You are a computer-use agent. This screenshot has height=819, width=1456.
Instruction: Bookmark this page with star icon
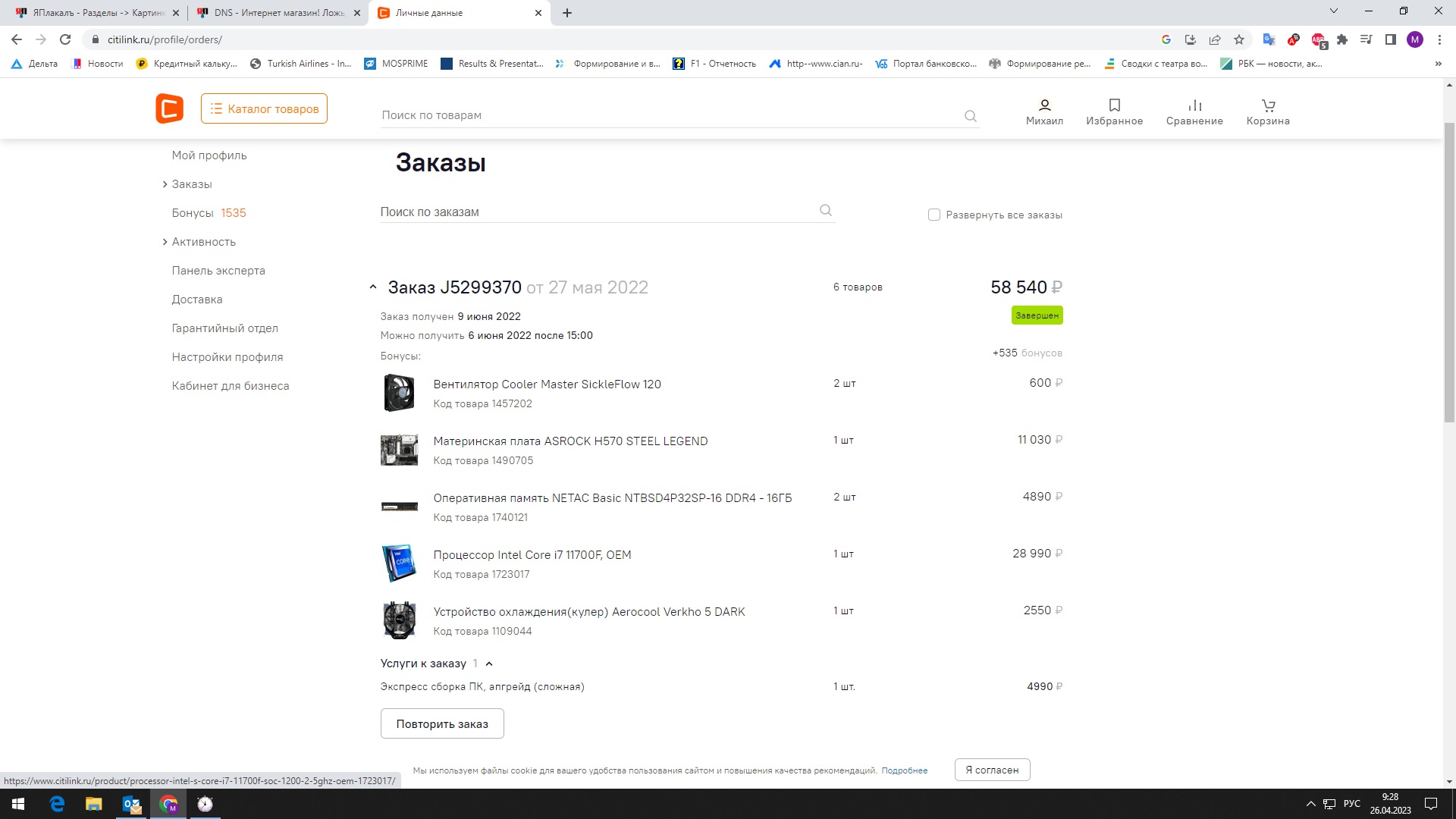[1239, 39]
